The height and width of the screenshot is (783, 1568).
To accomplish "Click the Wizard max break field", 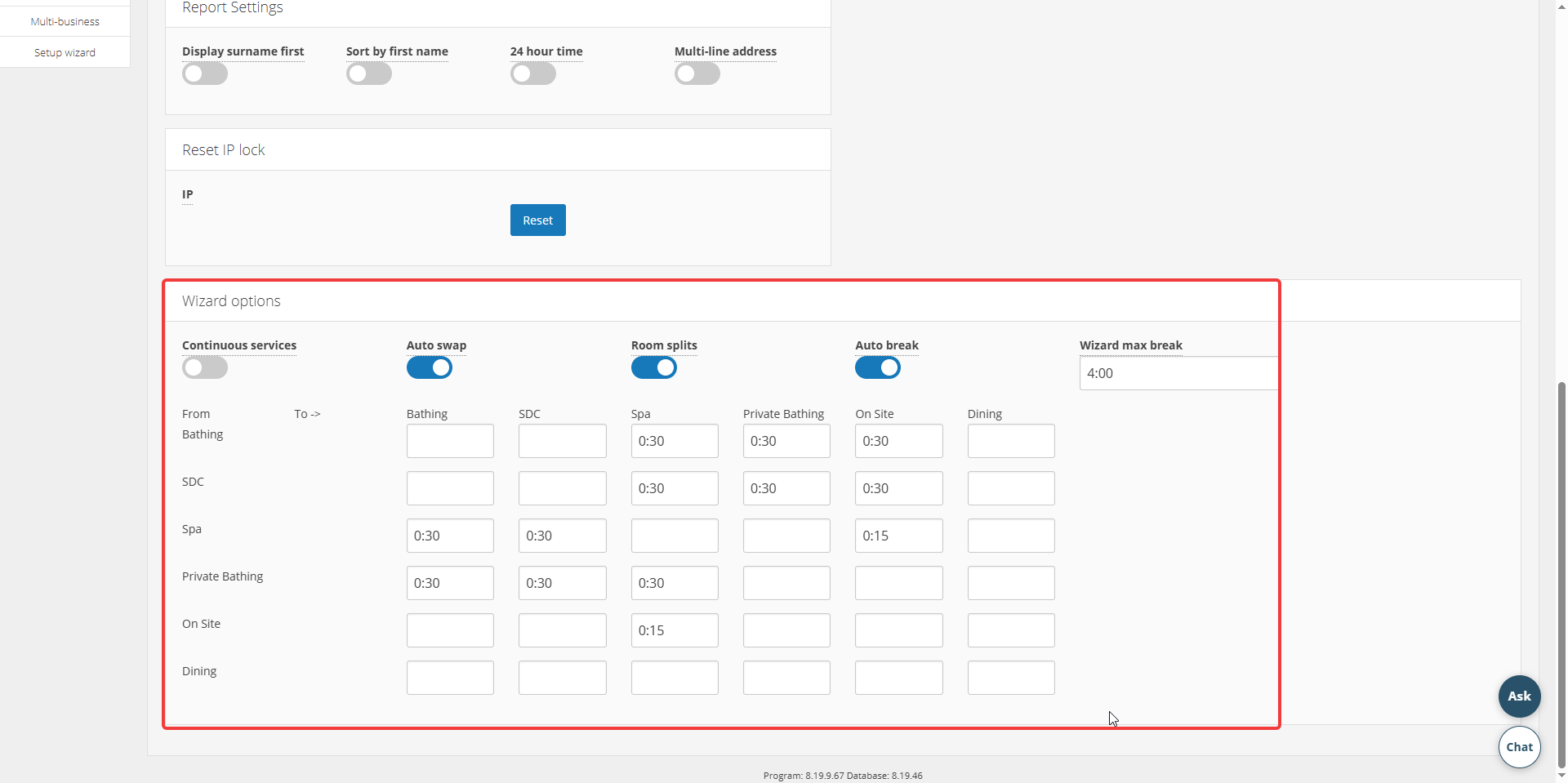I will pos(1178,373).
